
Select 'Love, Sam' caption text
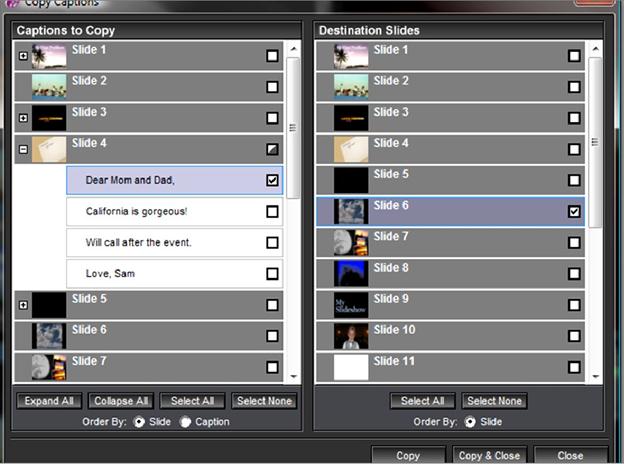click(110, 273)
